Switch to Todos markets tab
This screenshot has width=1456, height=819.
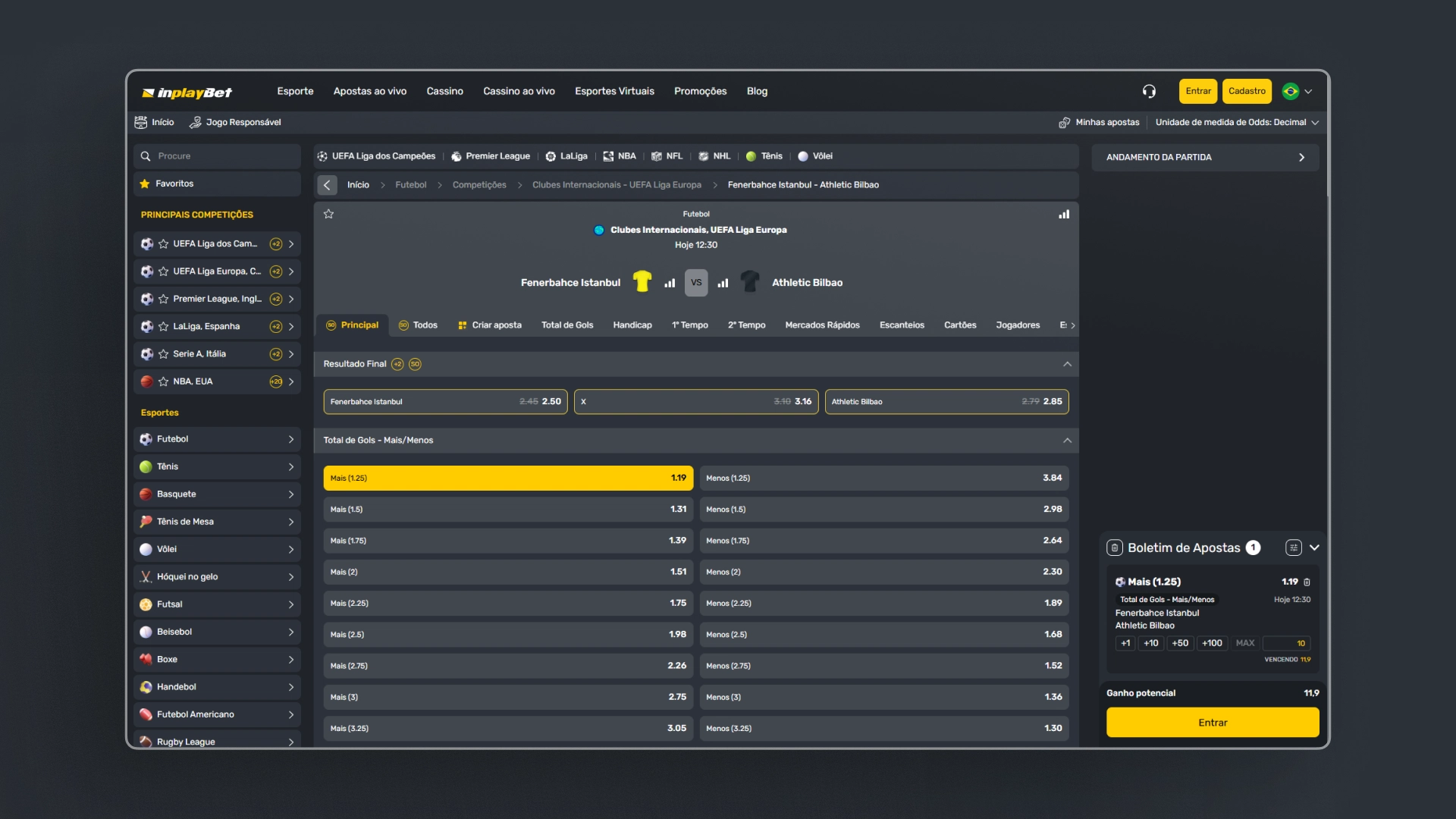click(x=418, y=325)
